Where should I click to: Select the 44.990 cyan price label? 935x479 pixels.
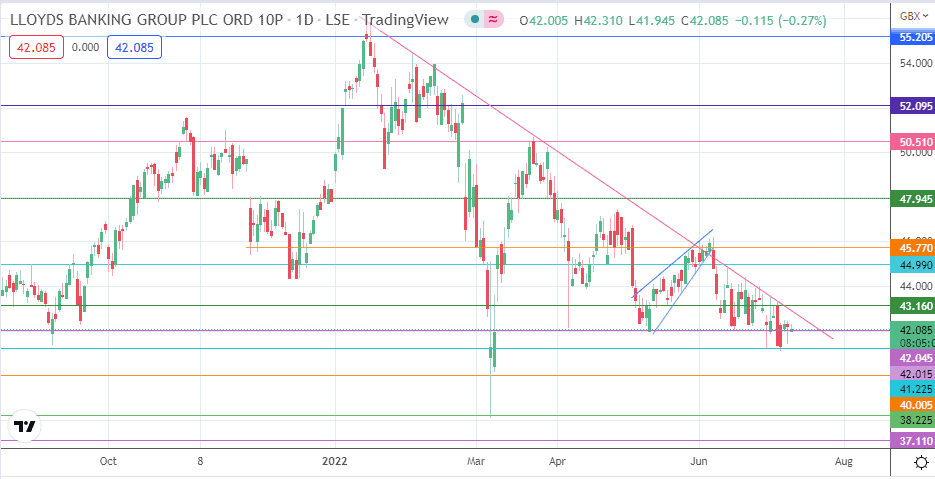coord(912,264)
